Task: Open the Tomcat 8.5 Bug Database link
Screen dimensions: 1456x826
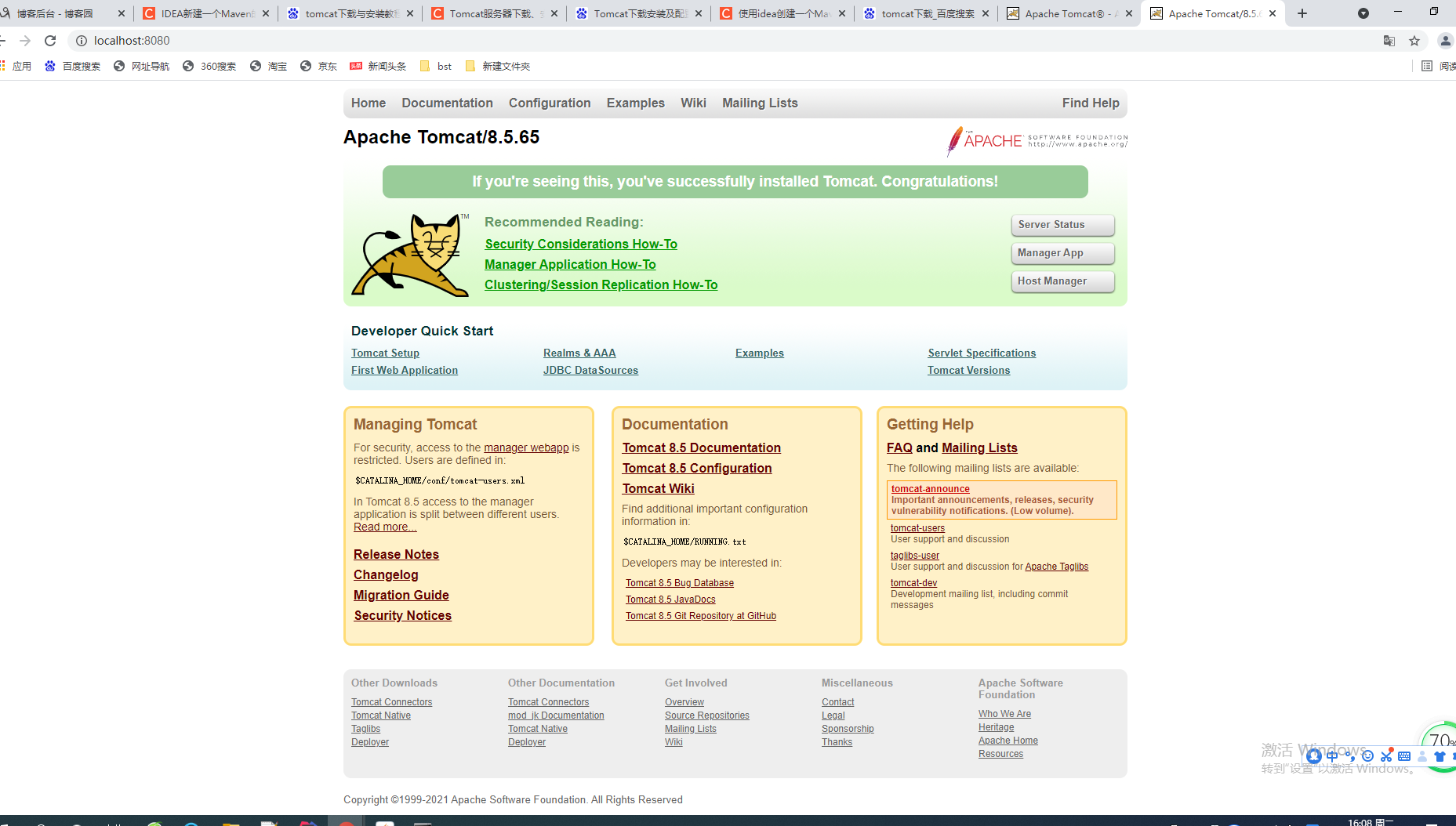Action: coord(680,583)
